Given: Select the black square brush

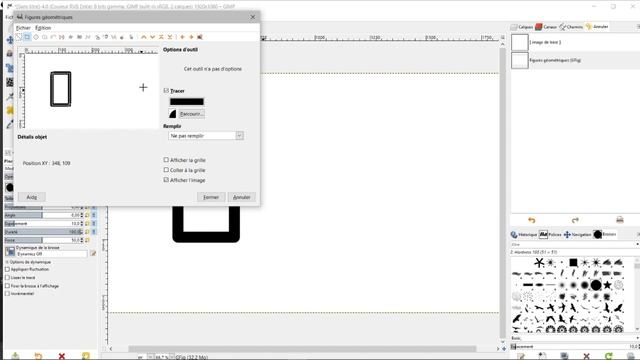Looking at the screenshot, I should click(x=573, y=262).
